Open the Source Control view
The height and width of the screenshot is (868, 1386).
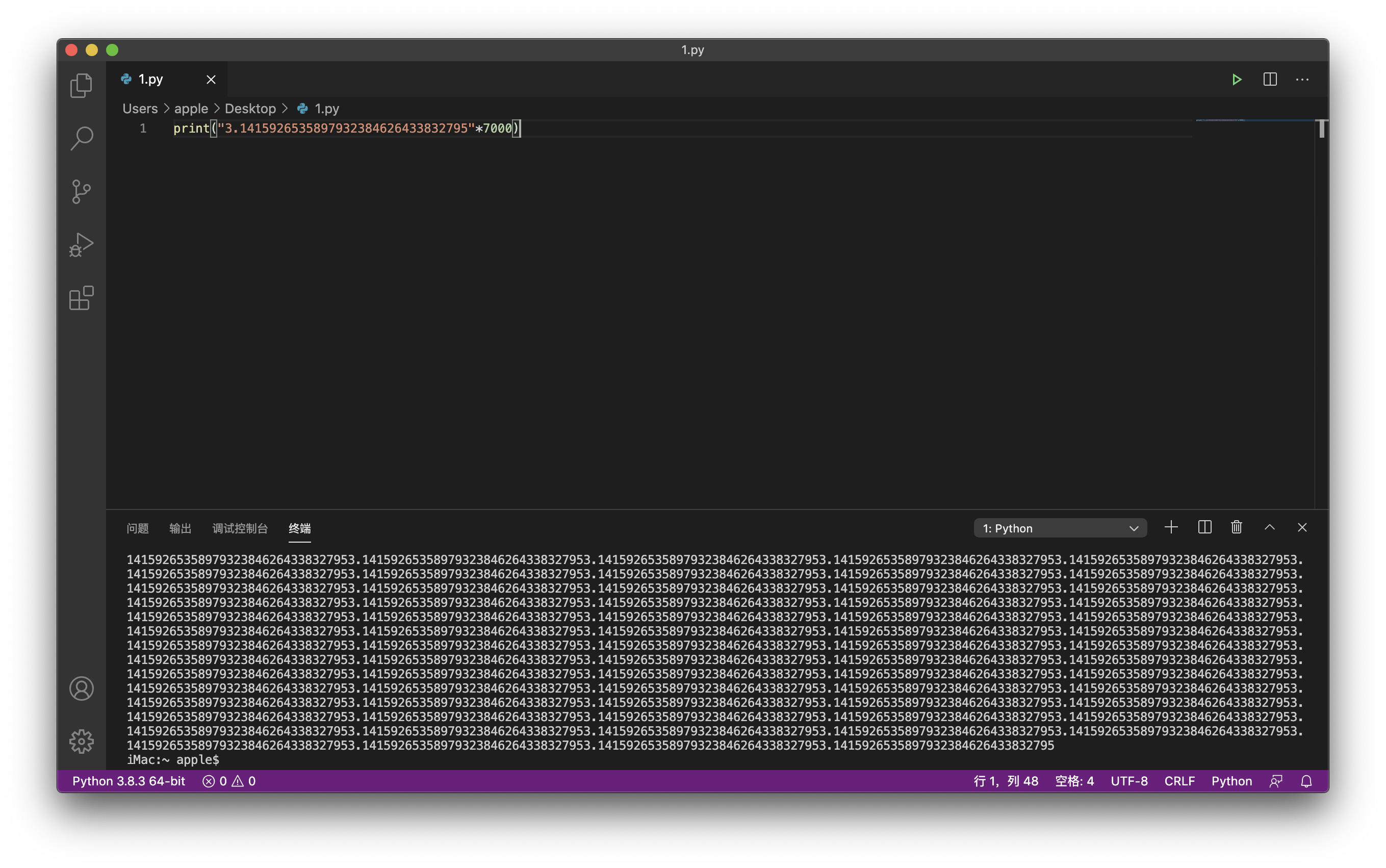[x=81, y=192]
